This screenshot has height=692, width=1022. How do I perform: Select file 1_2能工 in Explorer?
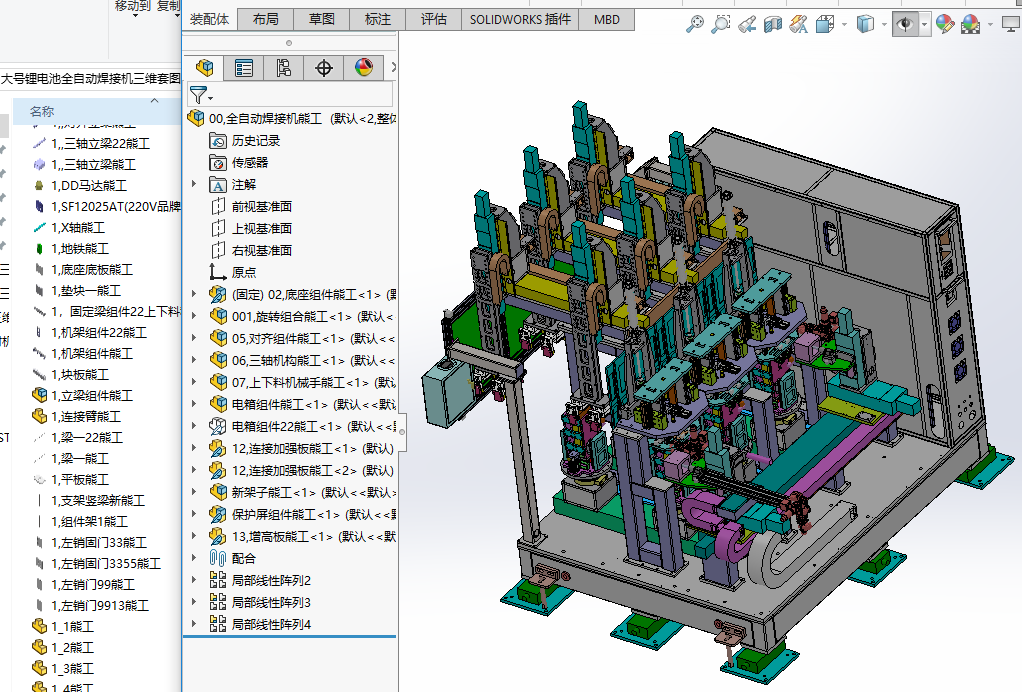64,648
